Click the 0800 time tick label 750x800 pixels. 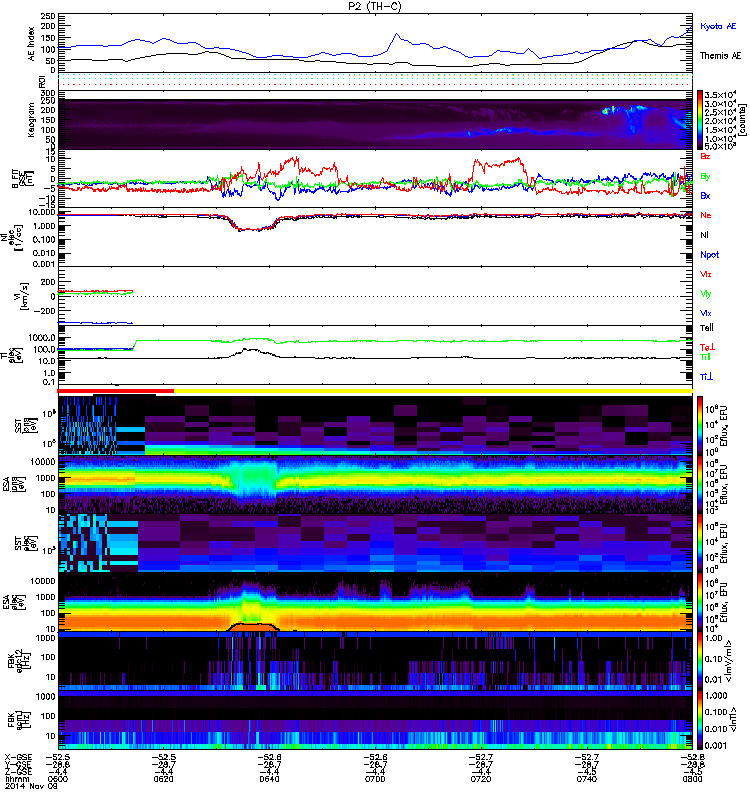click(692, 779)
